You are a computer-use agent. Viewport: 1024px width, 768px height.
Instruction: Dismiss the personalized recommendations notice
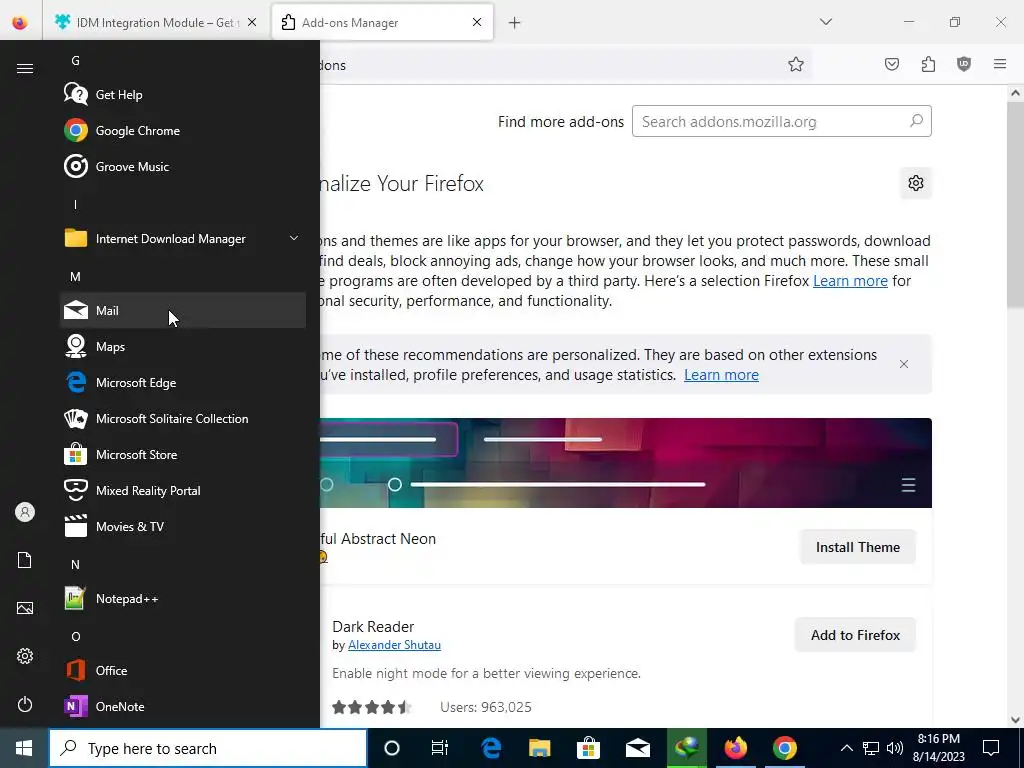point(904,364)
